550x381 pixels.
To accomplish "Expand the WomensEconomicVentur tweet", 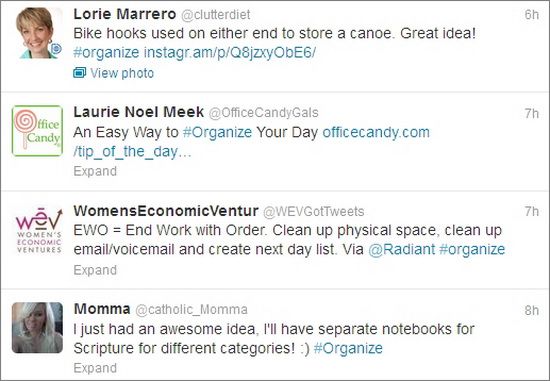I will click(x=95, y=270).
